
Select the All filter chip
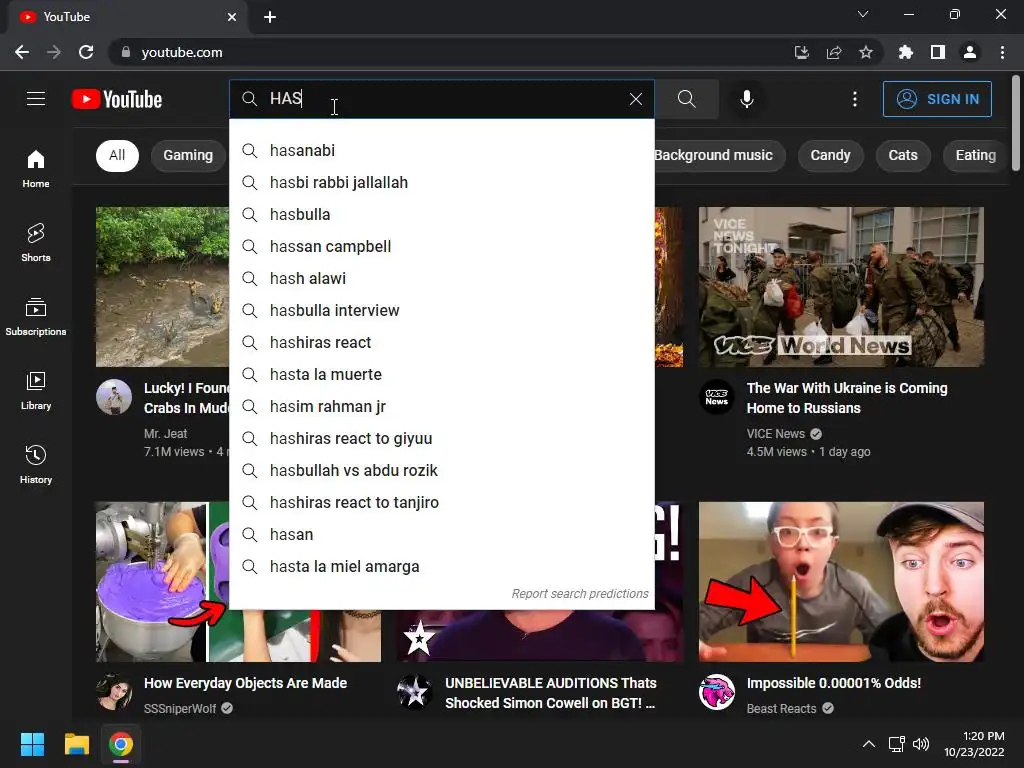[x=117, y=155]
